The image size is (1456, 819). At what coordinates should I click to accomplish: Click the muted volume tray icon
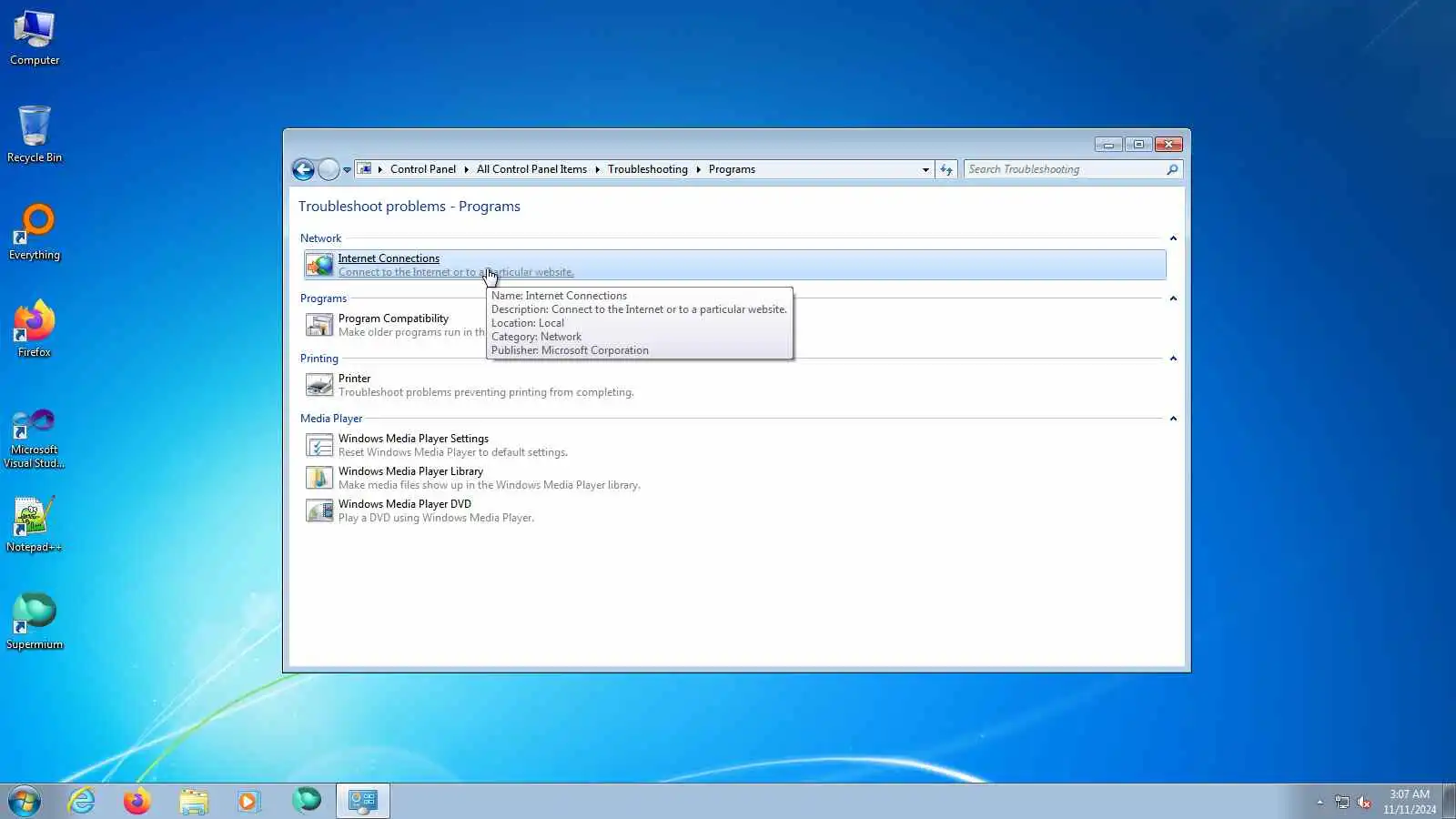click(x=1364, y=802)
